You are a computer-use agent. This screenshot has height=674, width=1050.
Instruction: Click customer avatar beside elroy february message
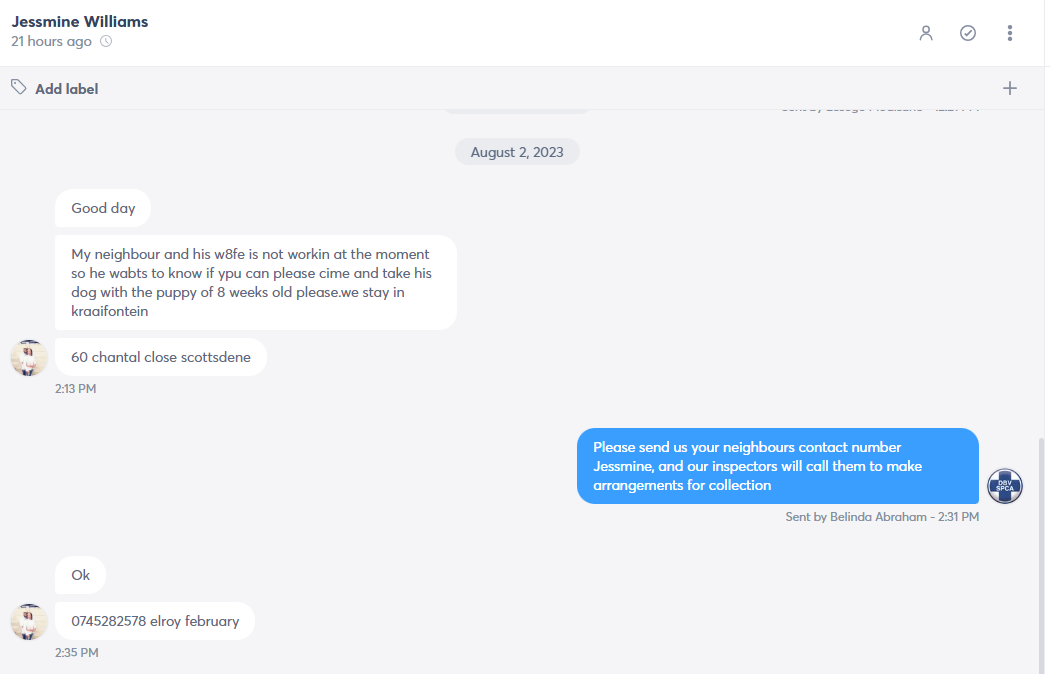29,622
